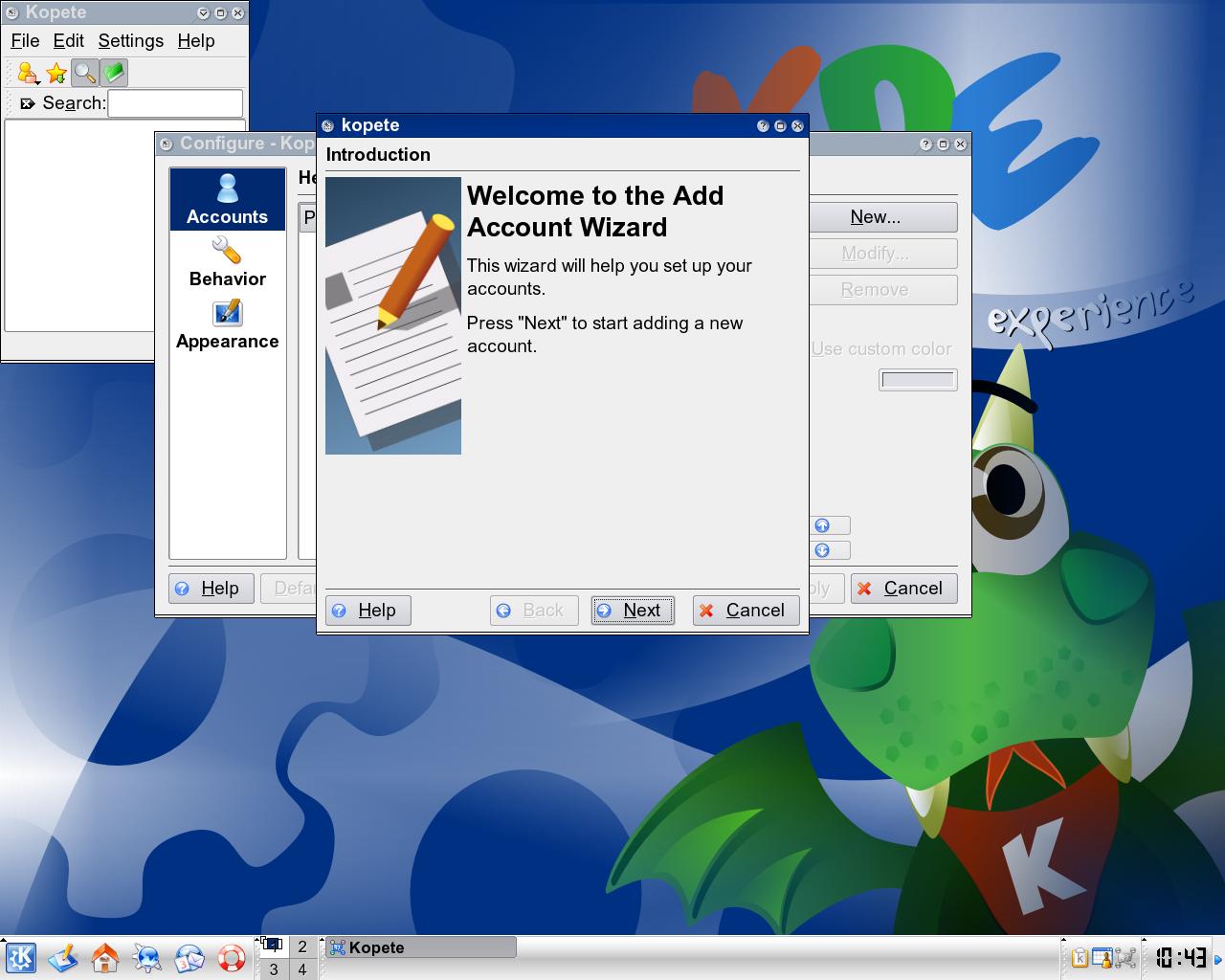Click the custom color swatch button
Image resolution: width=1225 pixels, height=980 pixels.
click(x=918, y=380)
